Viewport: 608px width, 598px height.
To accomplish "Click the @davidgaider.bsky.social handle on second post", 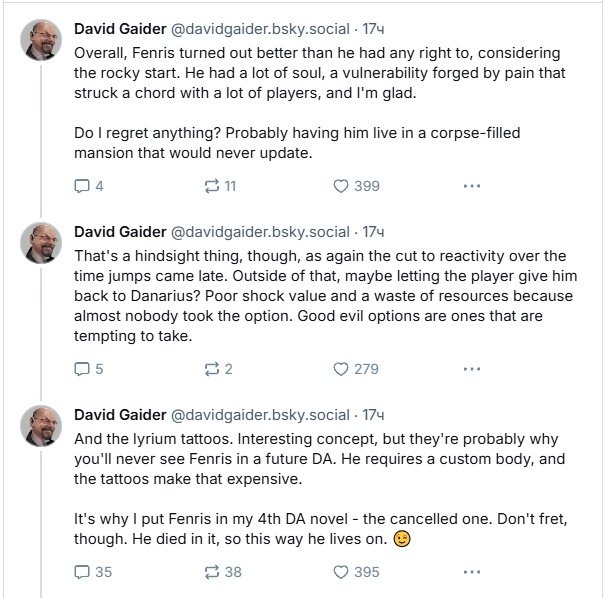I will (264, 229).
